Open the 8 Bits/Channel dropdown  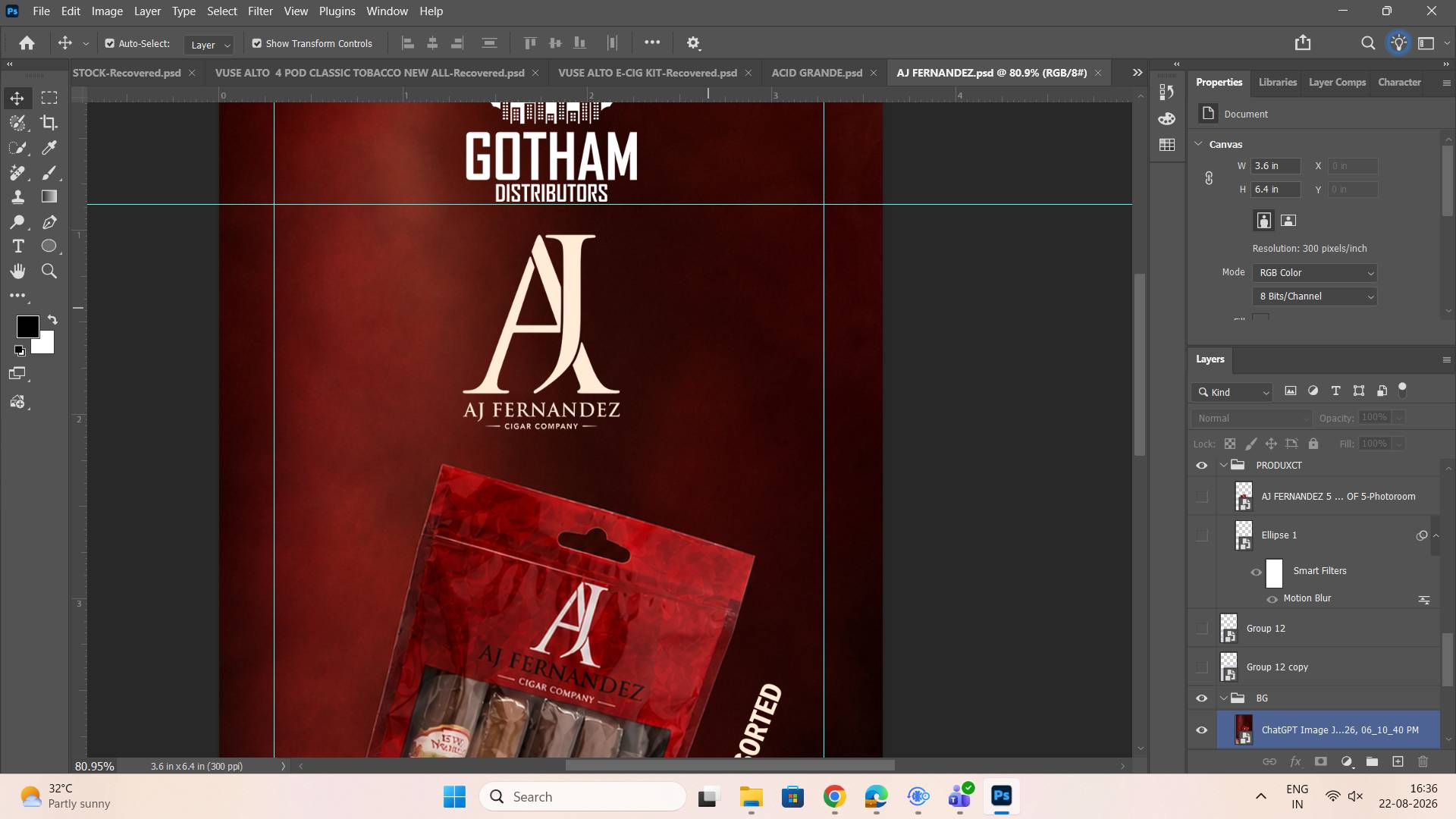click(x=1315, y=297)
